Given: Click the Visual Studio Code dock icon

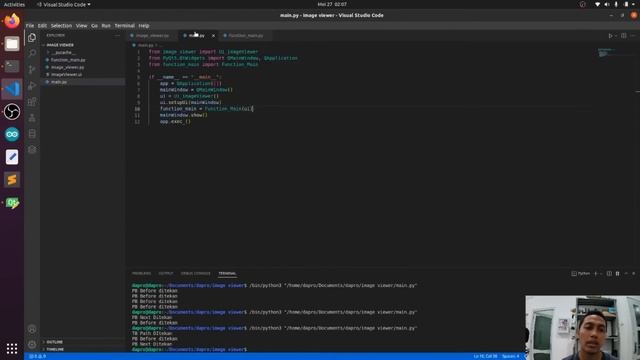Looking at the screenshot, I should (12, 89).
